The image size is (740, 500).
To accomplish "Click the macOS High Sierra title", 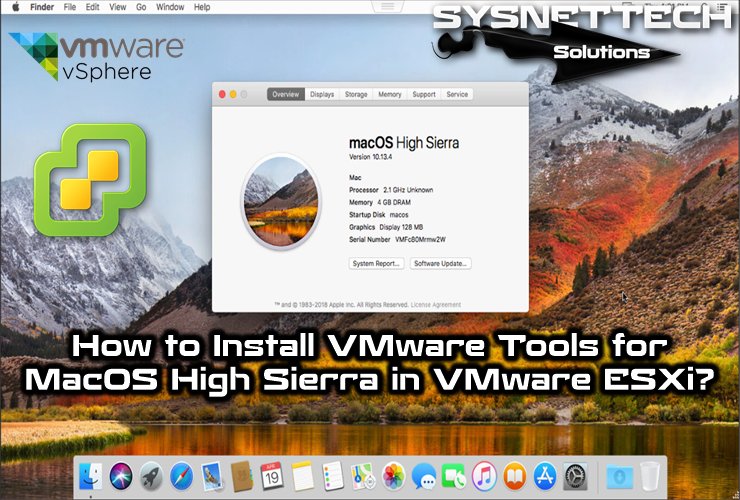I will (404, 143).
